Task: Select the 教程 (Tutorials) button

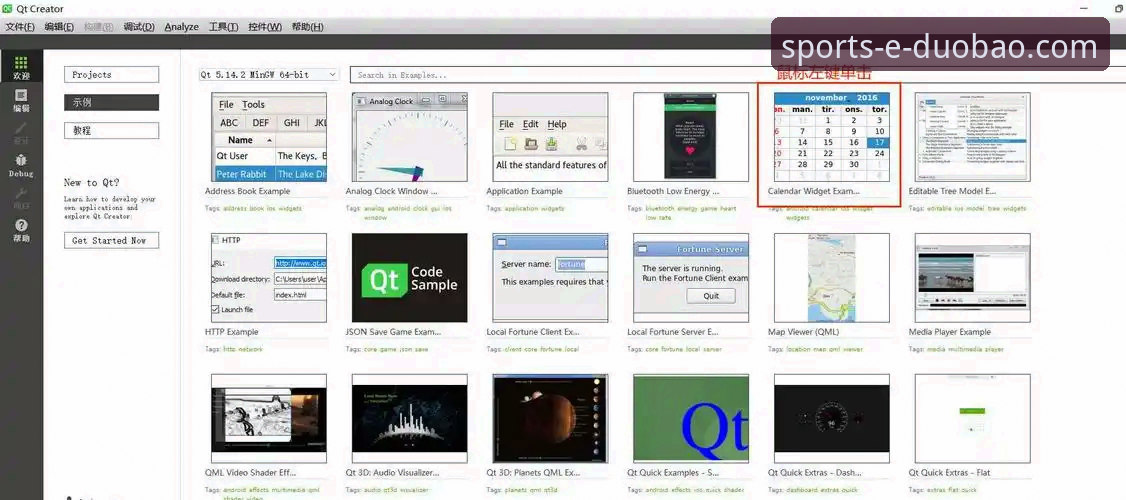Action: tap(111, 131)
